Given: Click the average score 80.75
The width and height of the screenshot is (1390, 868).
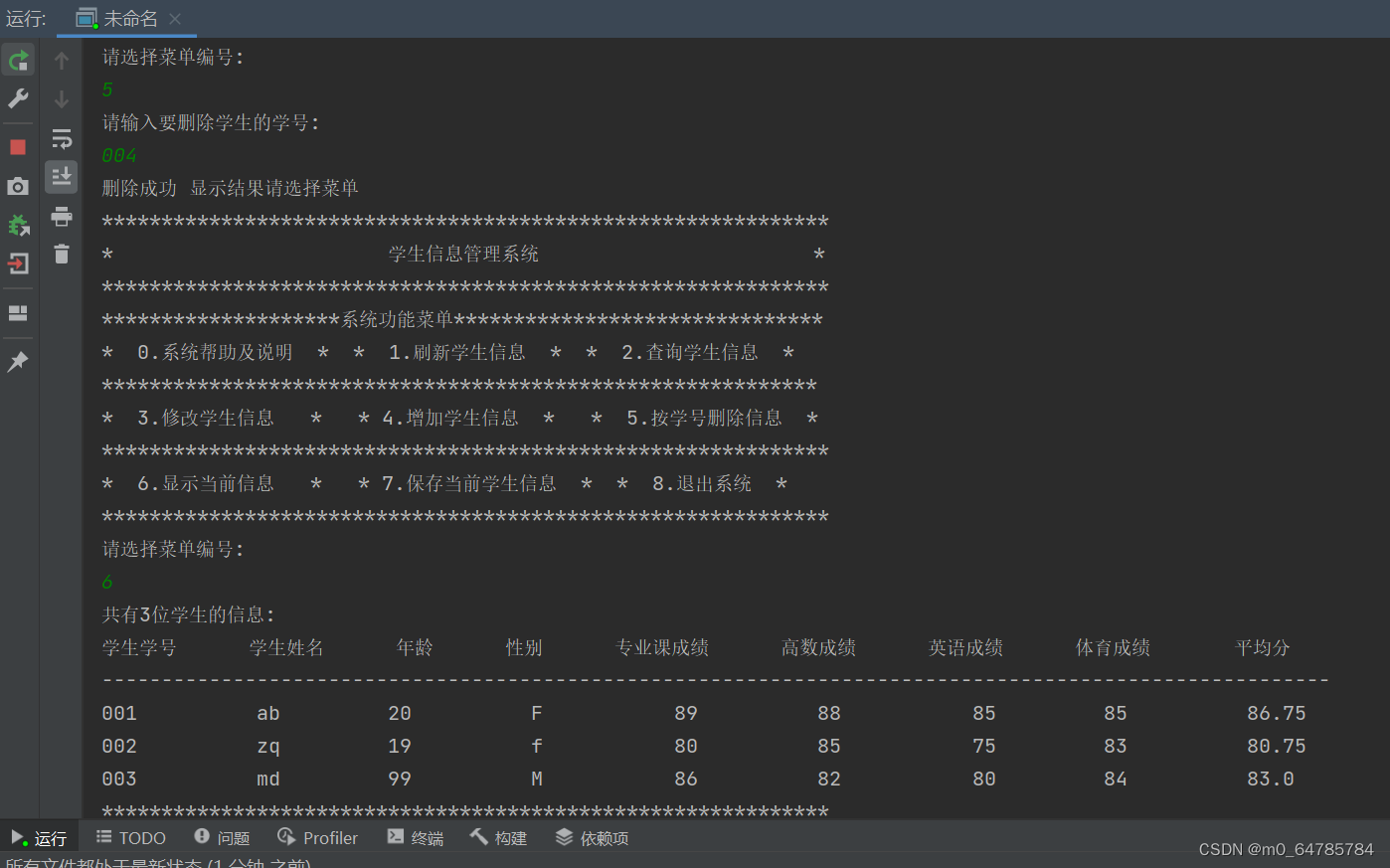Looking at the screenshot, I should point(1277,746).
